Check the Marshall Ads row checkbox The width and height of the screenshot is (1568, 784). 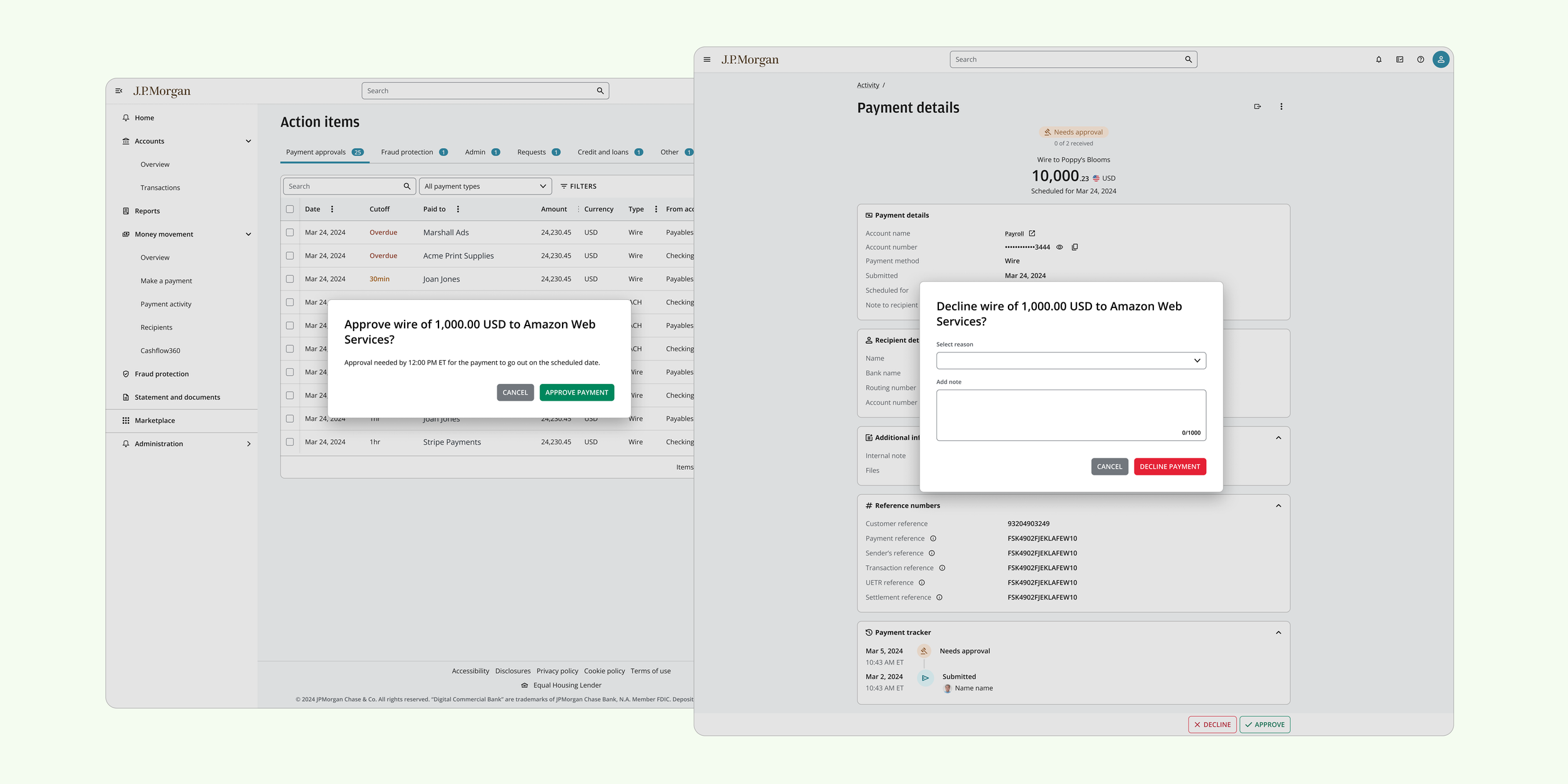click(290, 232)
